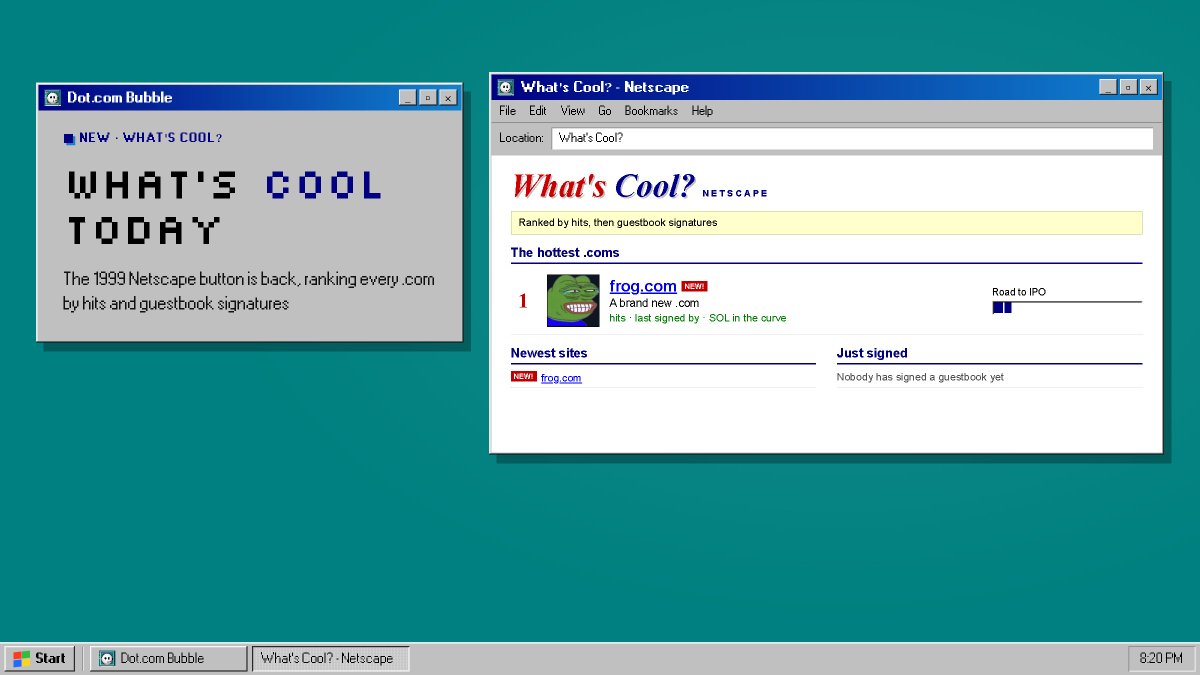Click the Dot.com Bubble window title icon

click(53, 97)
